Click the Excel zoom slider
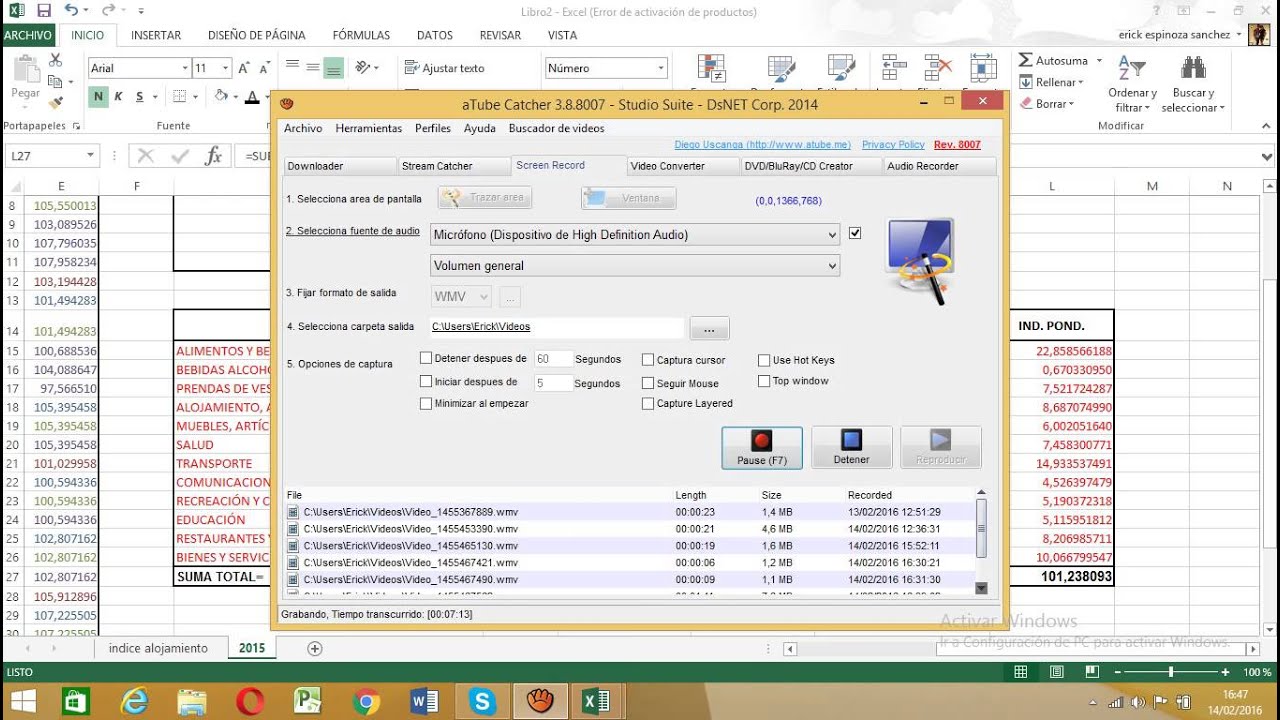1280x720 pixels. [1170, 672]
